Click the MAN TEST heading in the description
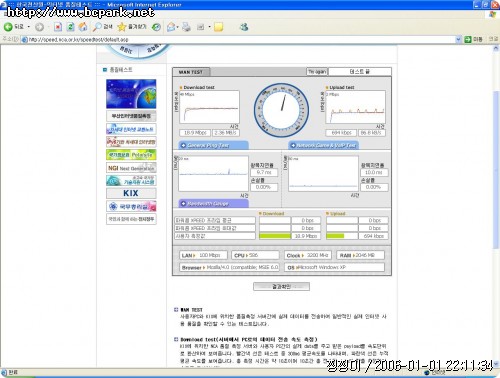 [191, 310]
